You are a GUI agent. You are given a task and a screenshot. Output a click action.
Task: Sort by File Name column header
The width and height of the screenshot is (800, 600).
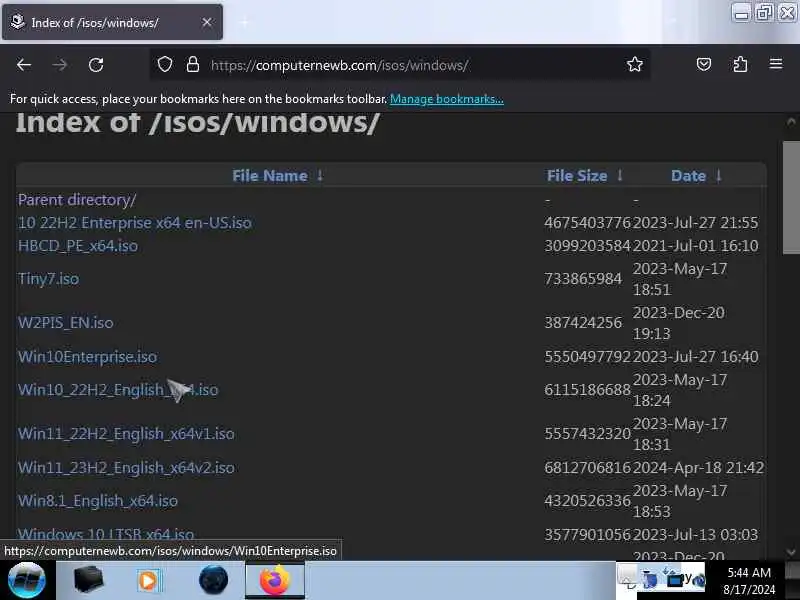[270, 176]
